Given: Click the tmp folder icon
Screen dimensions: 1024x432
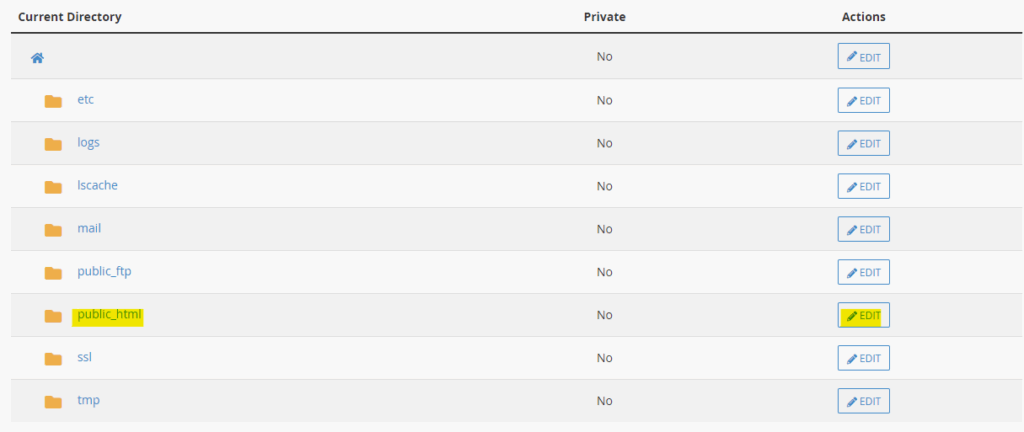Looking at the screenshot, I should tap(54, 402).
